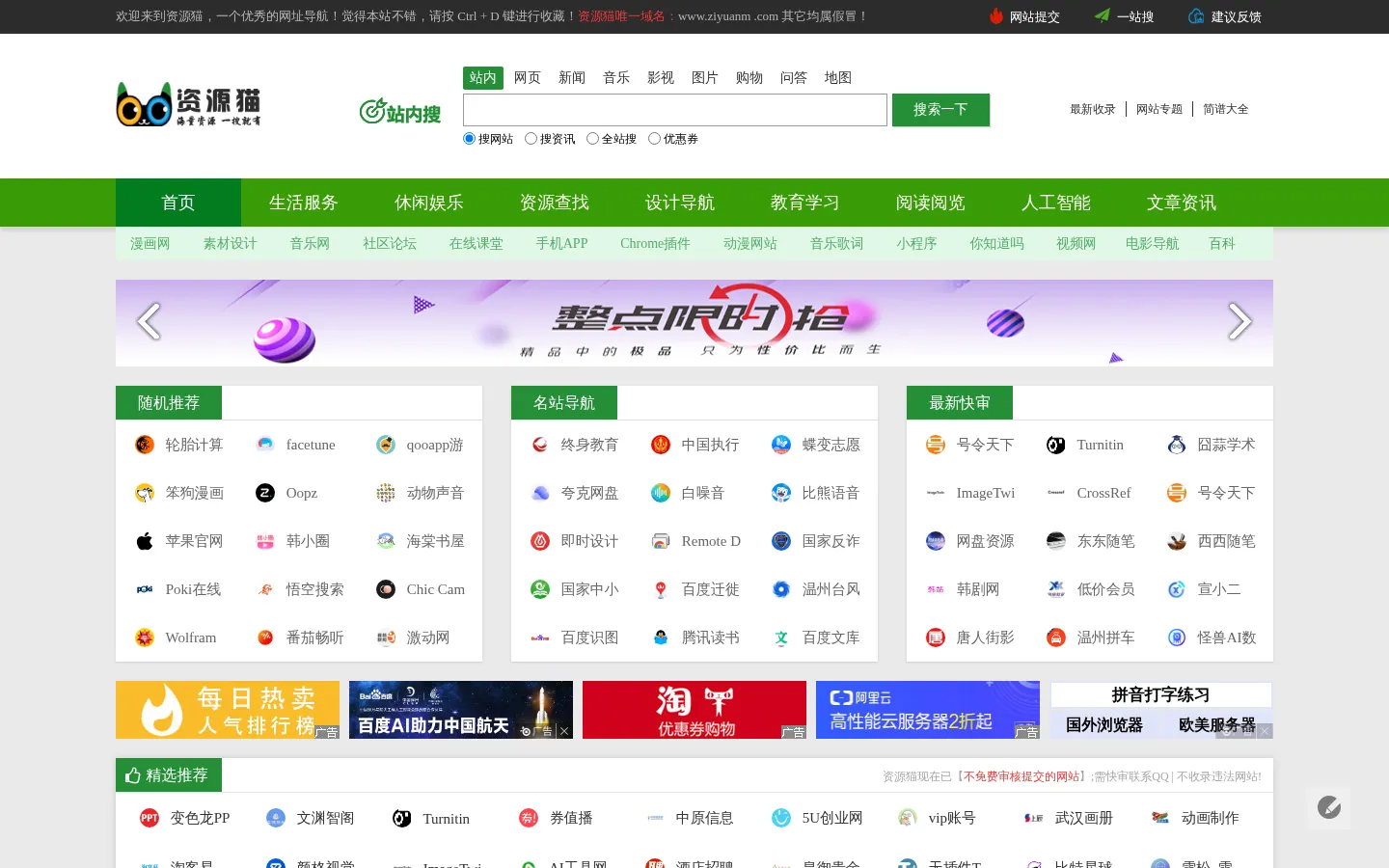Switch to the 音乐 search tab
This screenshot has height=868, width=1389.
coord(616,78)
